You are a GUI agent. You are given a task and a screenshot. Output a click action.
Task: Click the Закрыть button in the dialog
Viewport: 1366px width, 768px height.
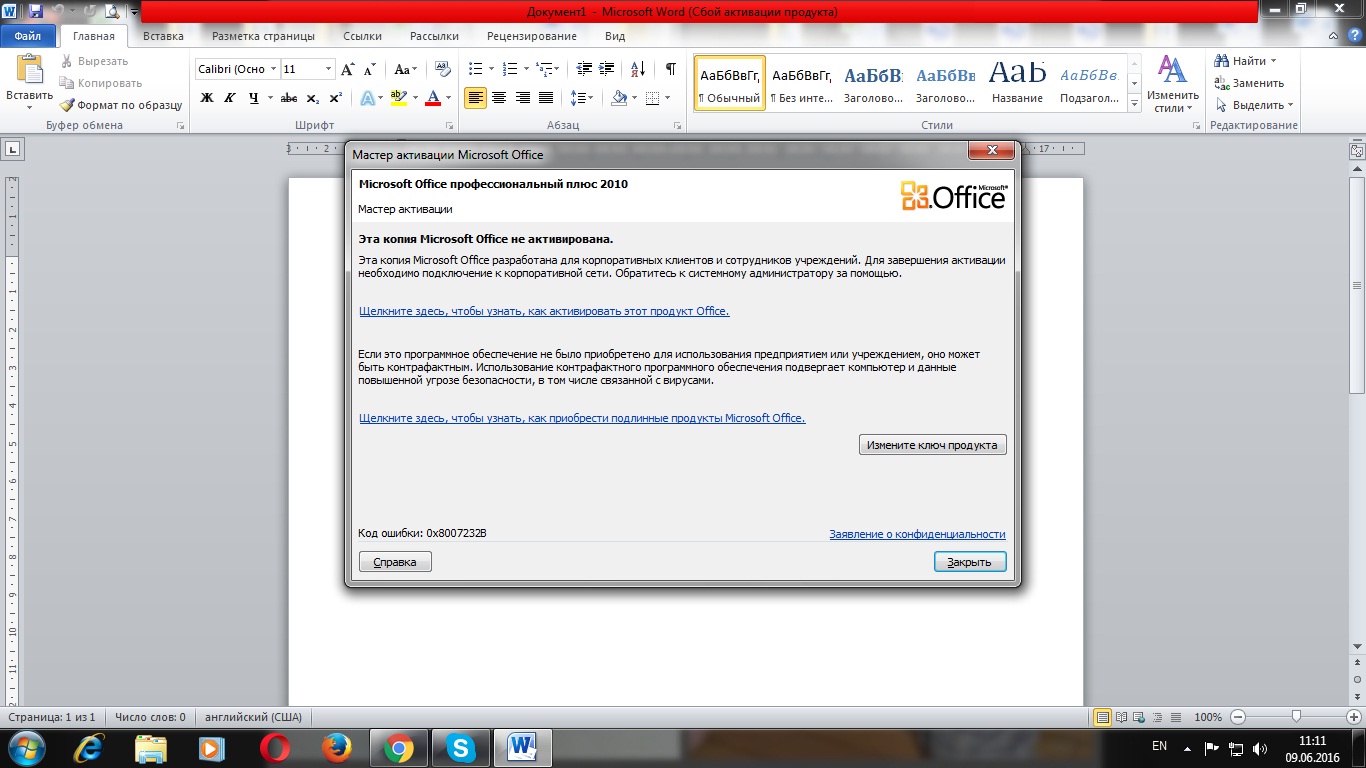click(970, 562)
